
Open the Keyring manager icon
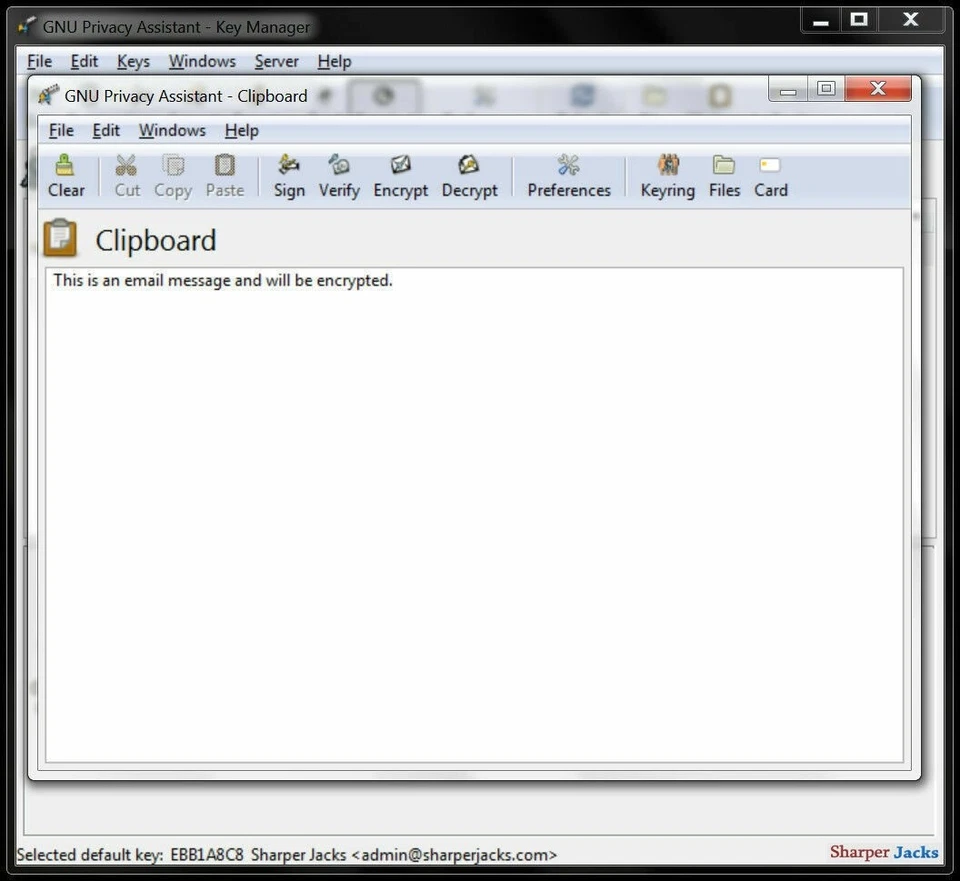click(x=667, y=175)
